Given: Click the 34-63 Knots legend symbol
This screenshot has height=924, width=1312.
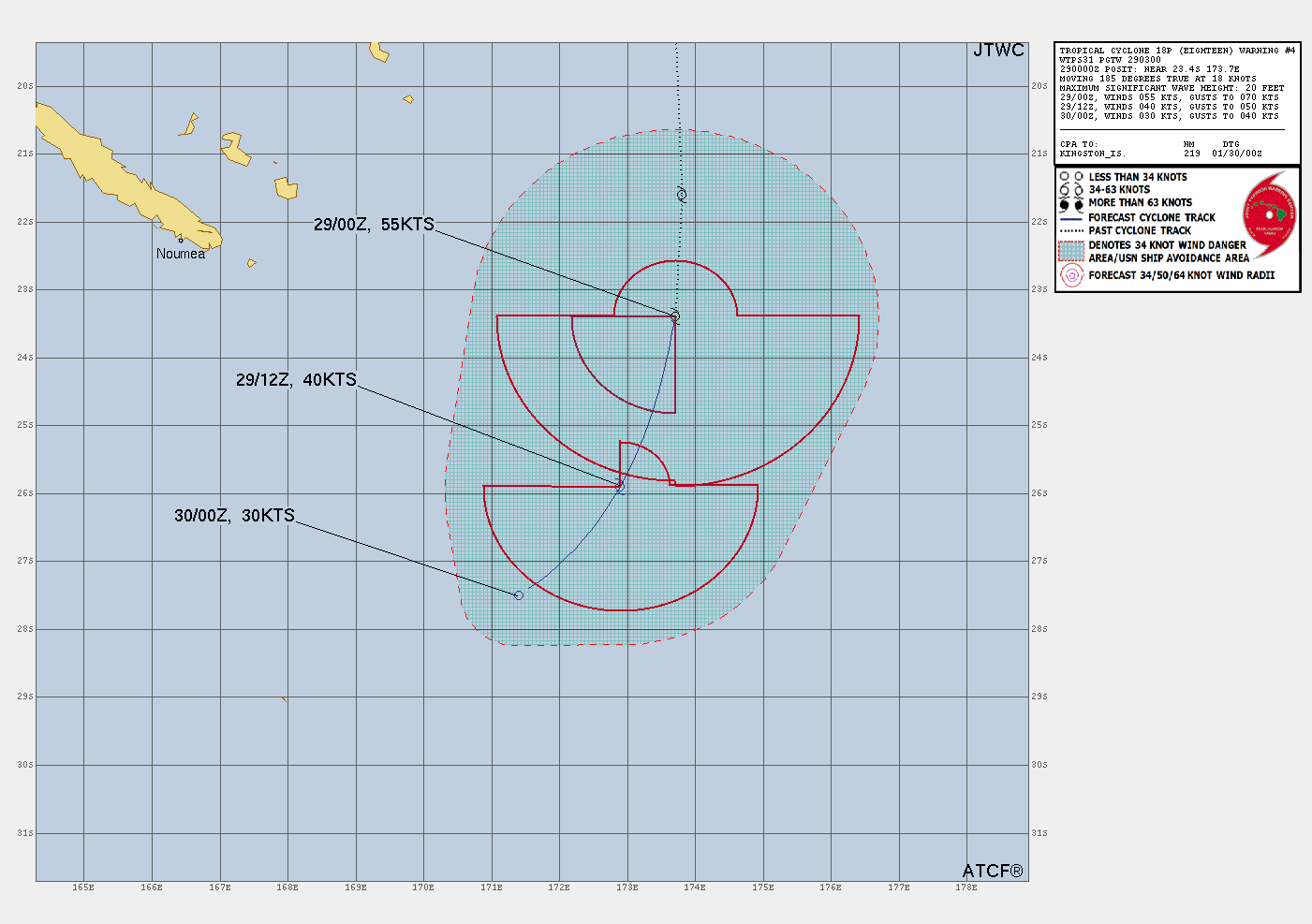Looking at the screenshot, I should 1070,190.
